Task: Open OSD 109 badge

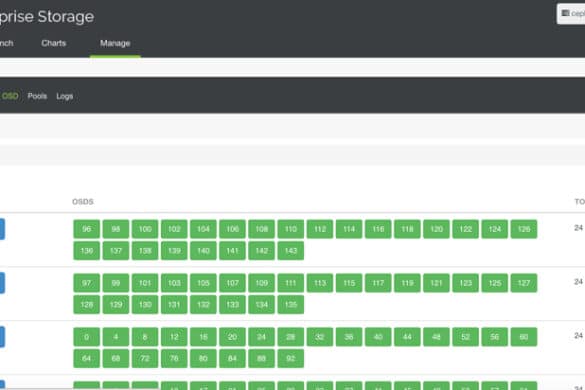Action: pyautogui.click(x=262, y=283)
